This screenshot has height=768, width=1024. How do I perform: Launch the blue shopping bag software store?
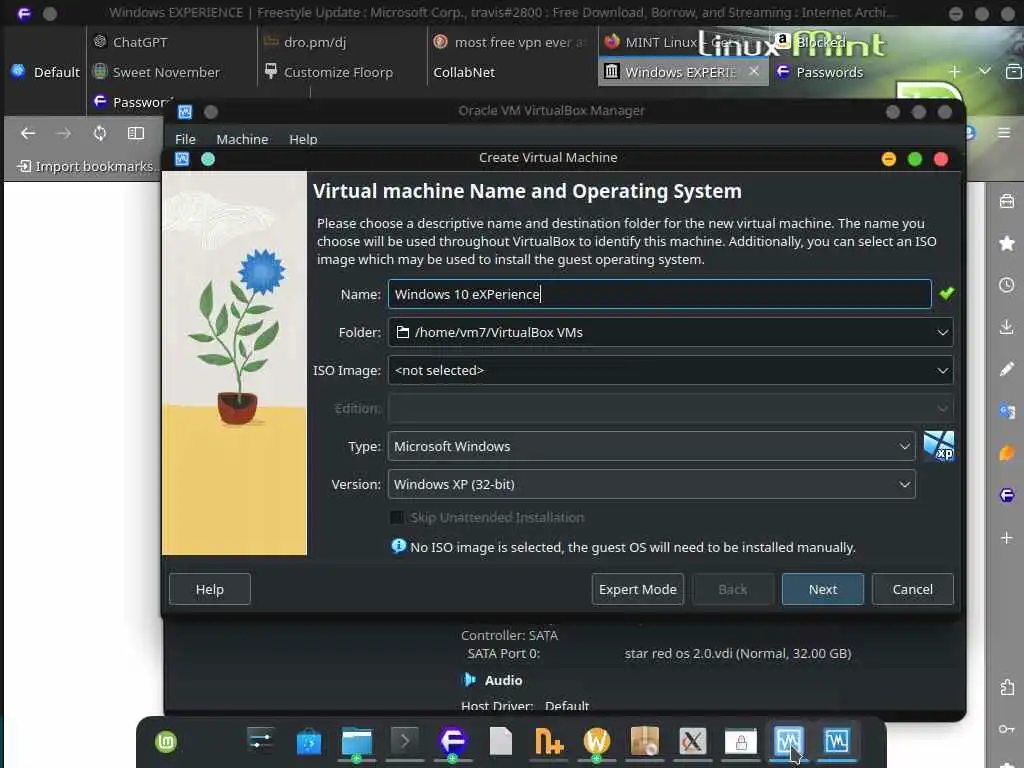[x=309, y=742]
